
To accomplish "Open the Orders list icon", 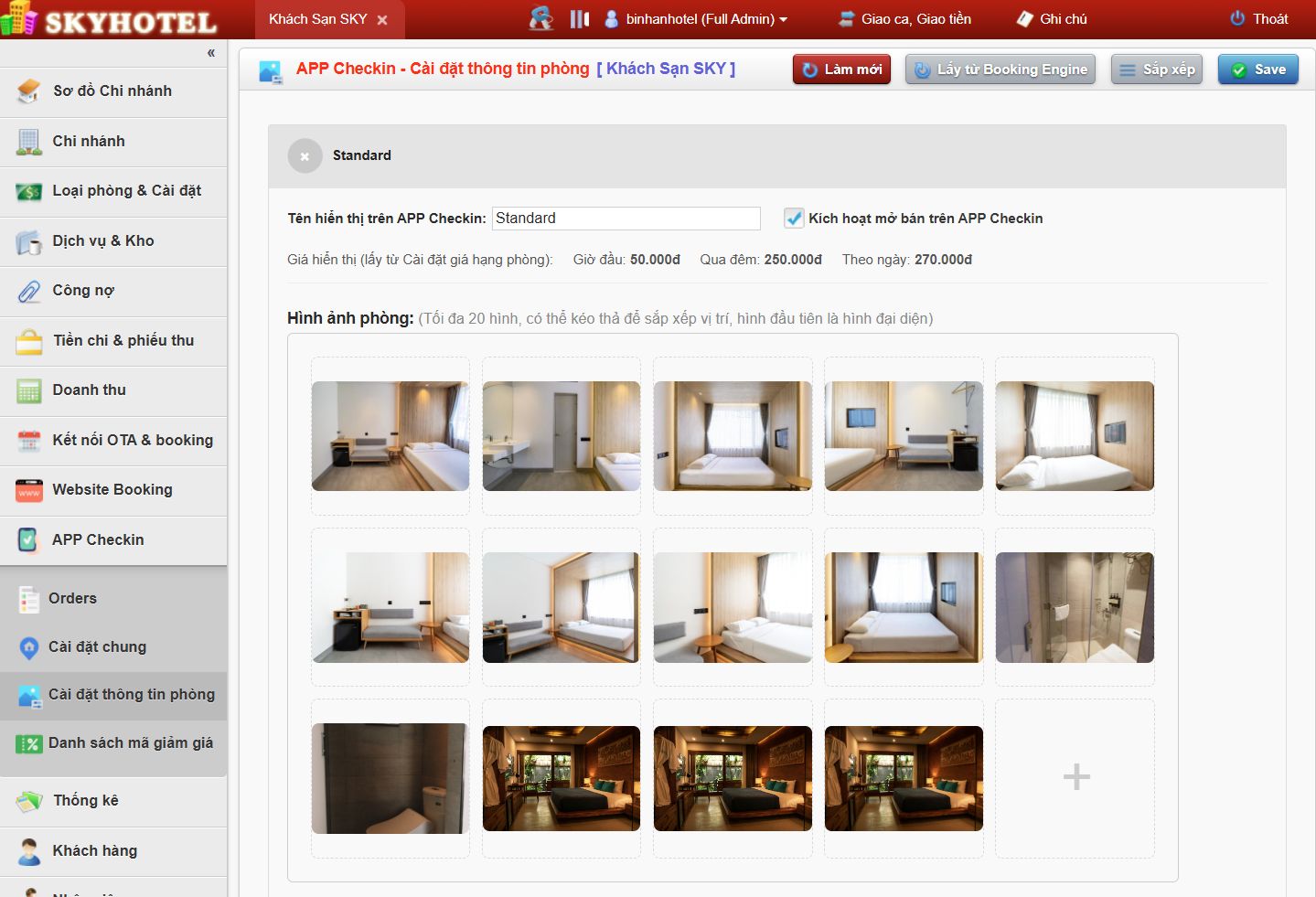I will point(28,599).
